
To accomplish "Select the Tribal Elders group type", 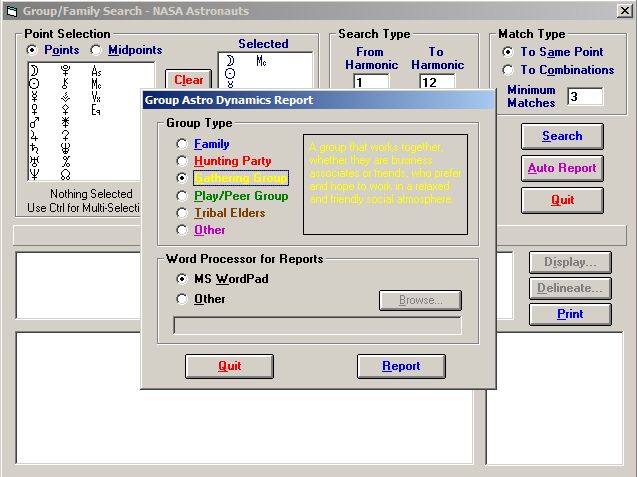I will coord(181,213).
